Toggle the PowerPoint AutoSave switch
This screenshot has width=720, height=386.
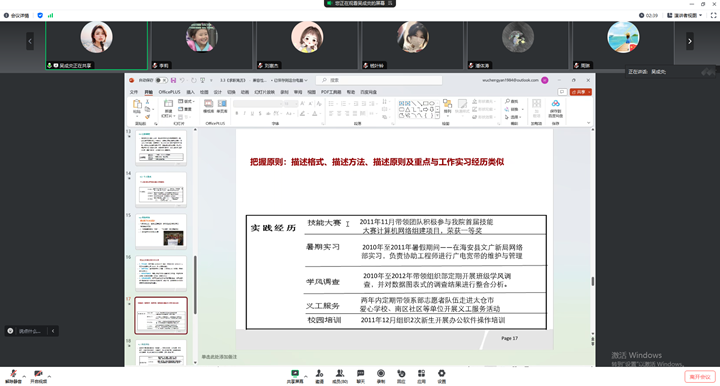pos(161,80)
